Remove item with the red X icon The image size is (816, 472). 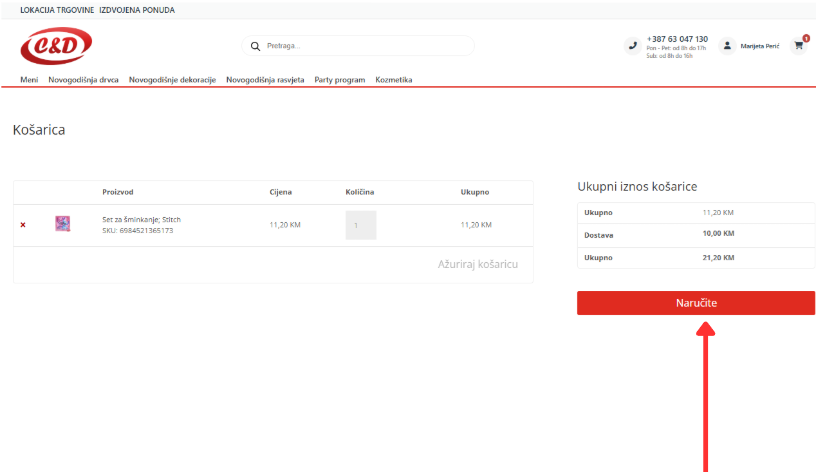pyautogui.click(x=23, y=225)
